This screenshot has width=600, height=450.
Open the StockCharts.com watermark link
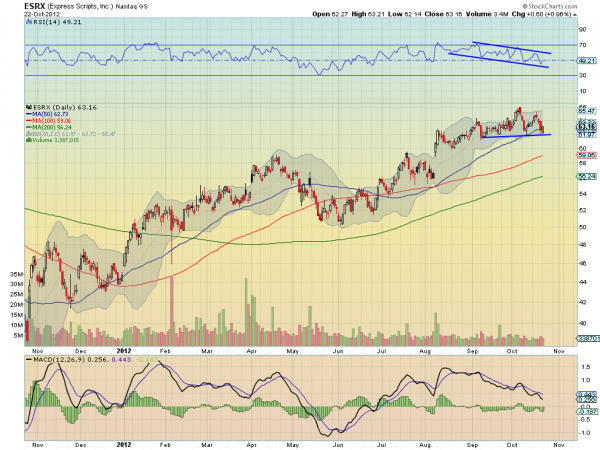pos(549,6)
